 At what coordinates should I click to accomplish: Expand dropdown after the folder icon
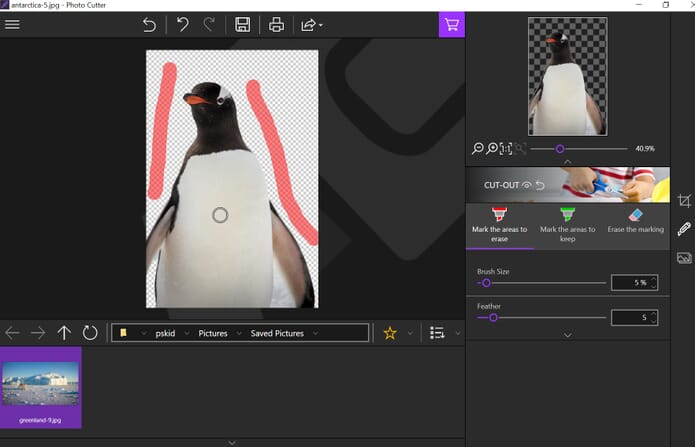click(143, 333)
